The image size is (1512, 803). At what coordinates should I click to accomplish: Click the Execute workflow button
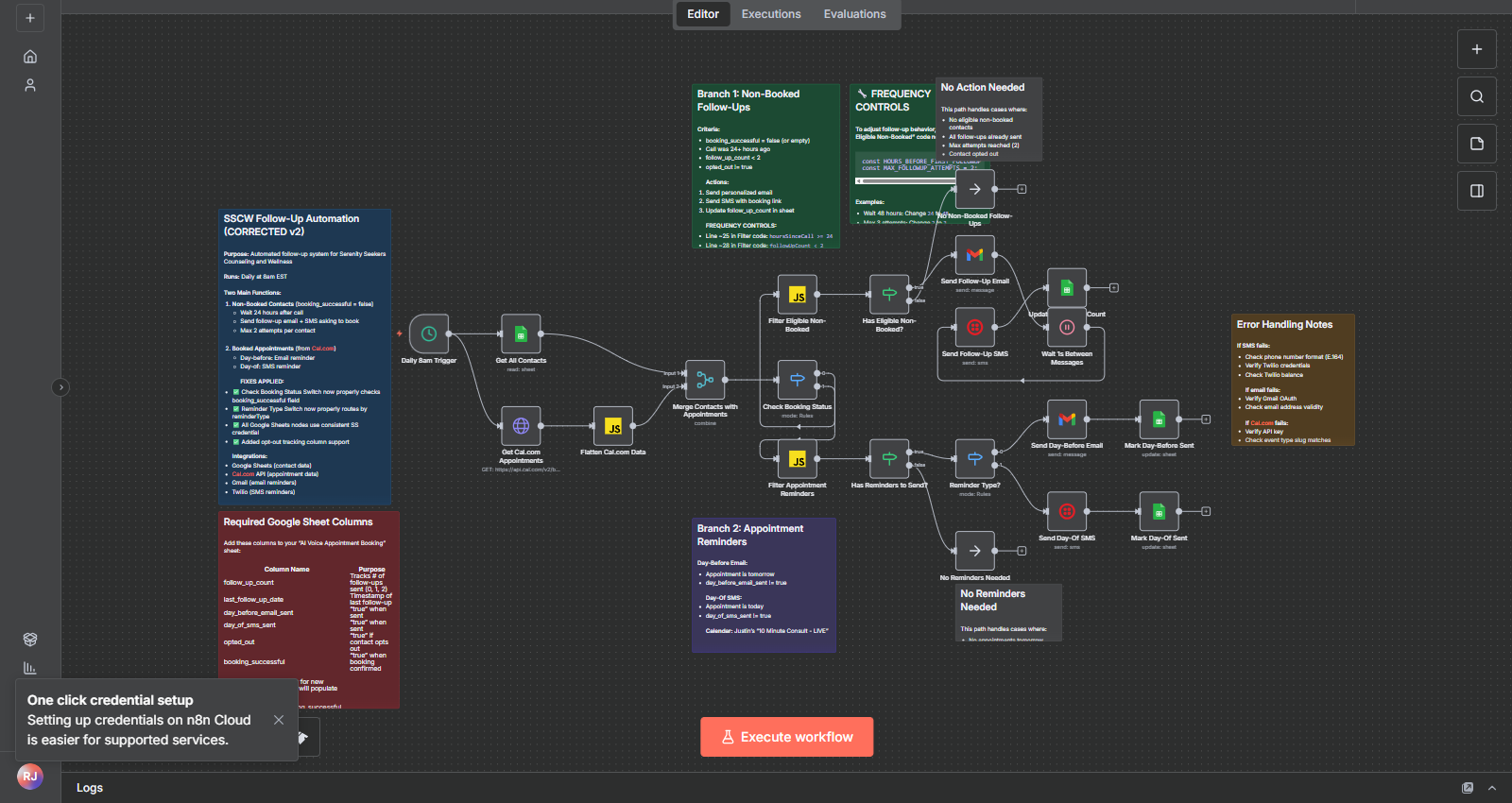[x=786, y=737]
